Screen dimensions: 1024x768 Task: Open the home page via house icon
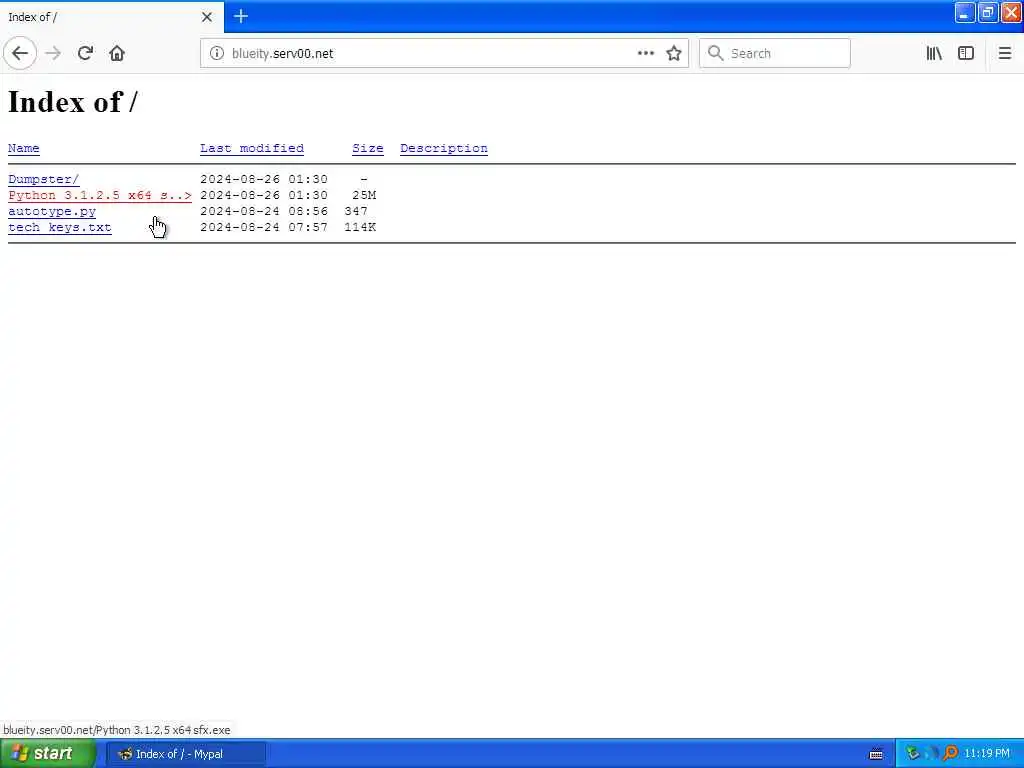pyautogui.click(x=117, y=53)
